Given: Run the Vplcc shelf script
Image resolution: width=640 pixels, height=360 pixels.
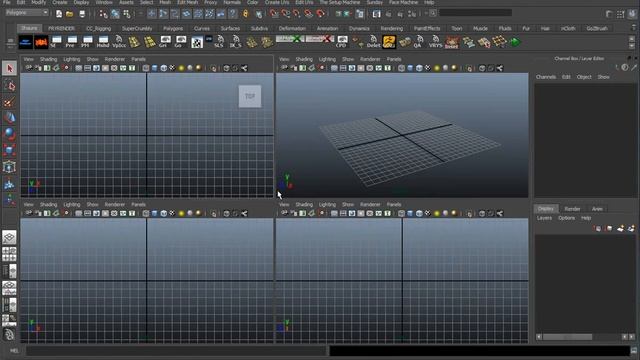Looking at the screenshot, I should 119,42.
